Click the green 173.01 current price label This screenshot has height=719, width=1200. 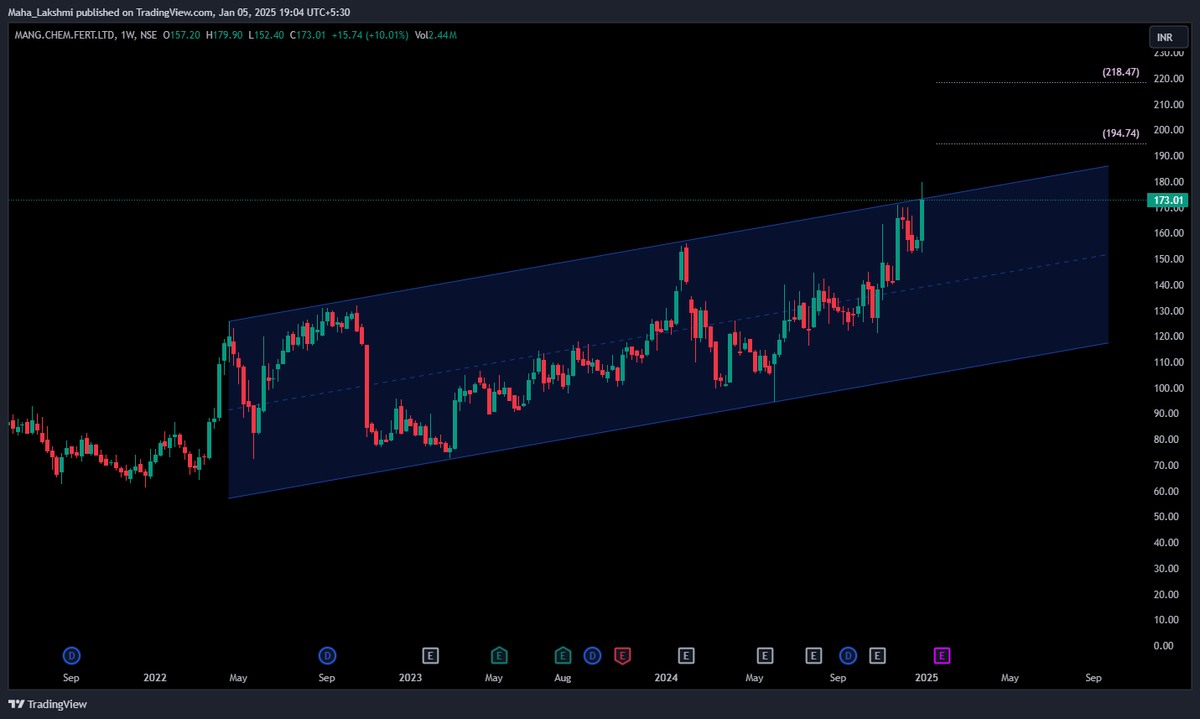tap(1168, 200)
